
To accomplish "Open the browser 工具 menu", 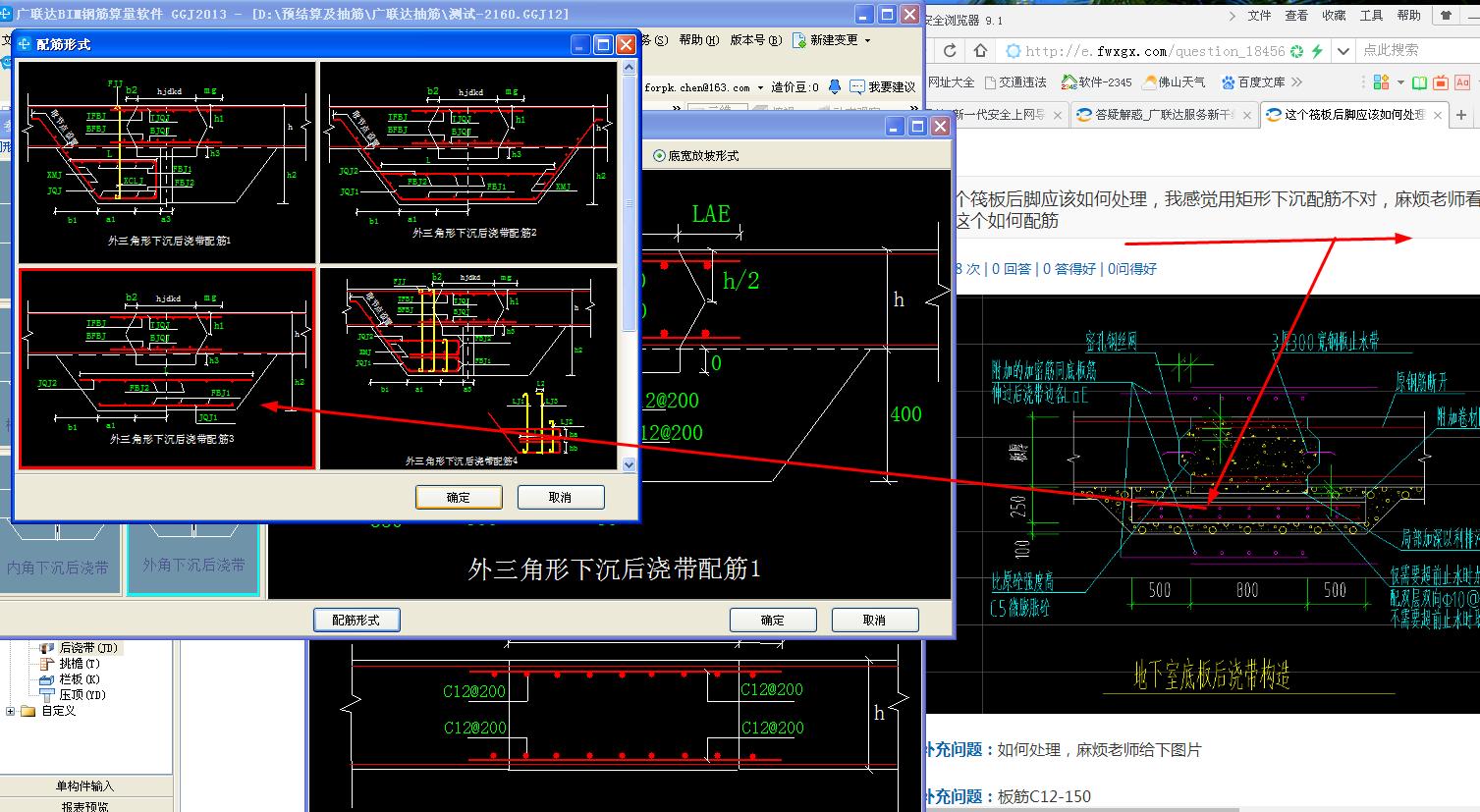I will point(1371,16).
